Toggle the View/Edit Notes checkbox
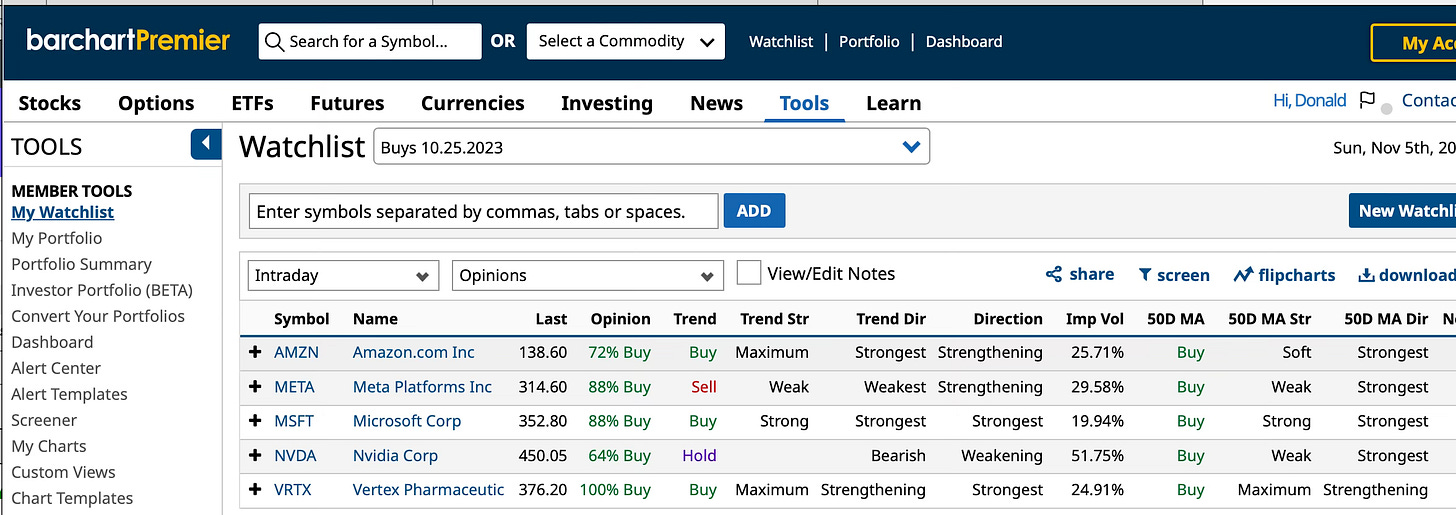1456x515 pixels. tap(749, 273)
